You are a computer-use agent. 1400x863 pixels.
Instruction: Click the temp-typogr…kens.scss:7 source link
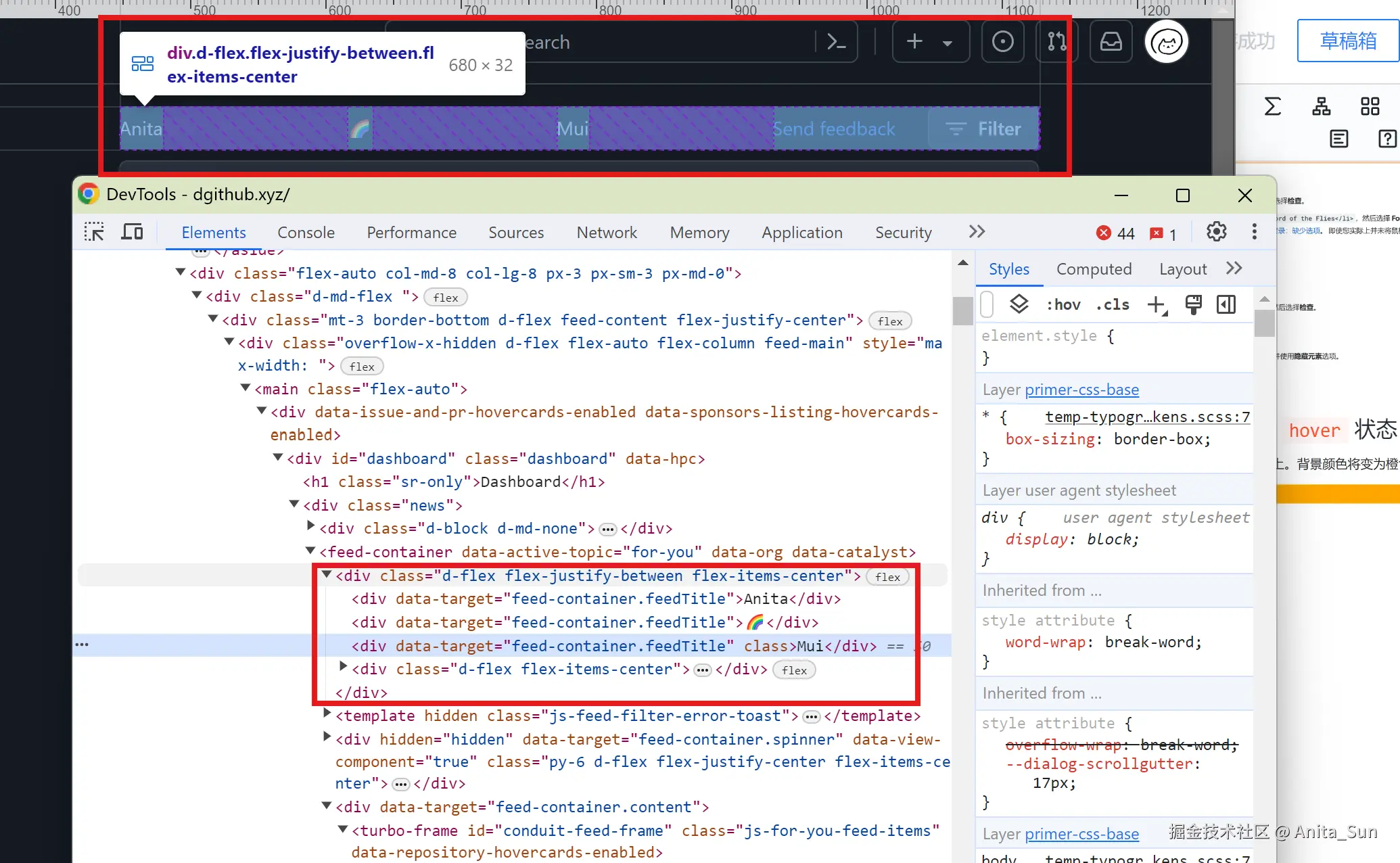1147,417
